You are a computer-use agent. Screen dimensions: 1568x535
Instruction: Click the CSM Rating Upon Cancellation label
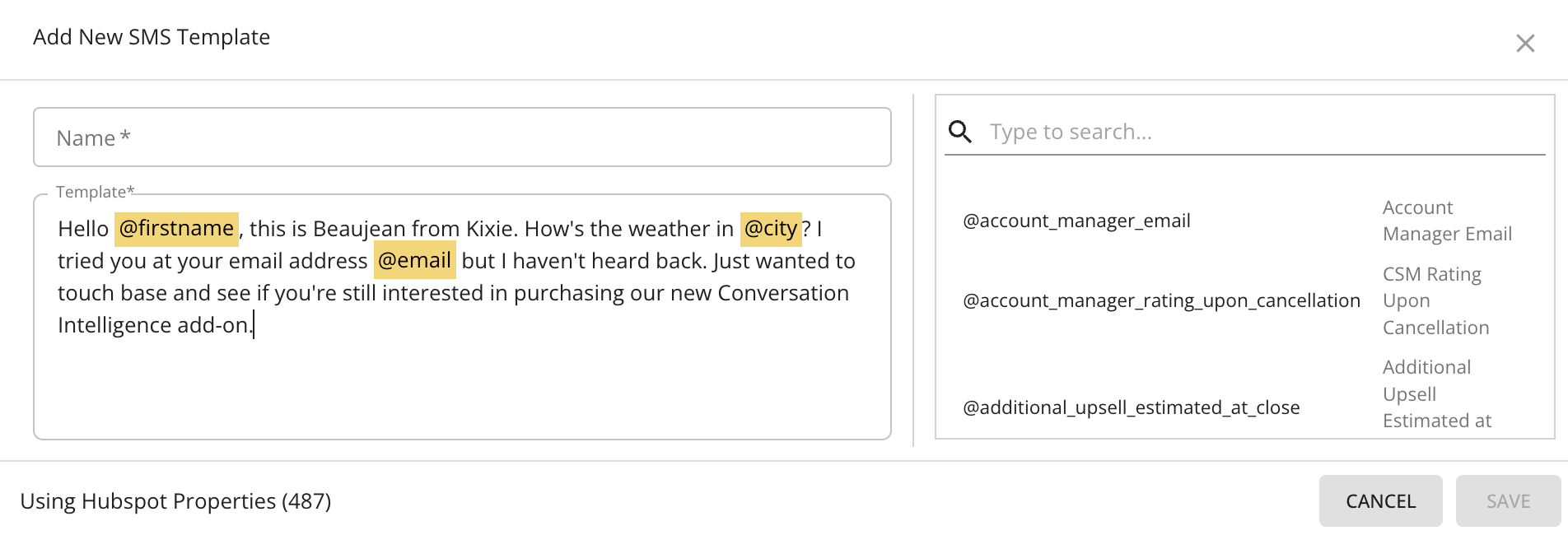tap(1435, 300)
